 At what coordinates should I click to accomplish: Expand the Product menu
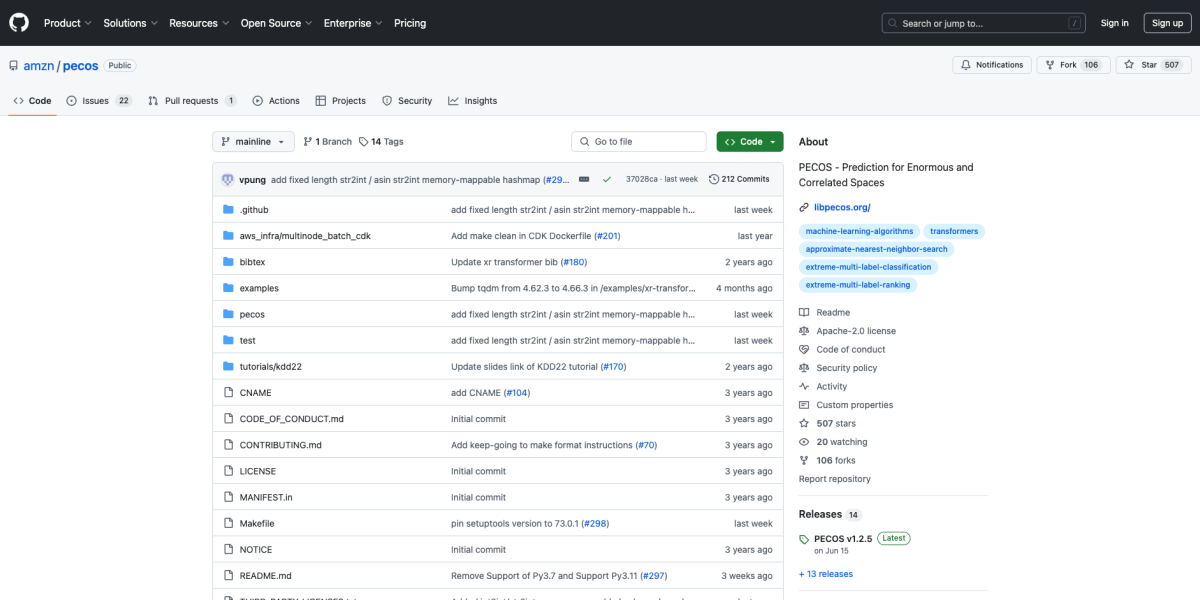(x=67, y=23)
